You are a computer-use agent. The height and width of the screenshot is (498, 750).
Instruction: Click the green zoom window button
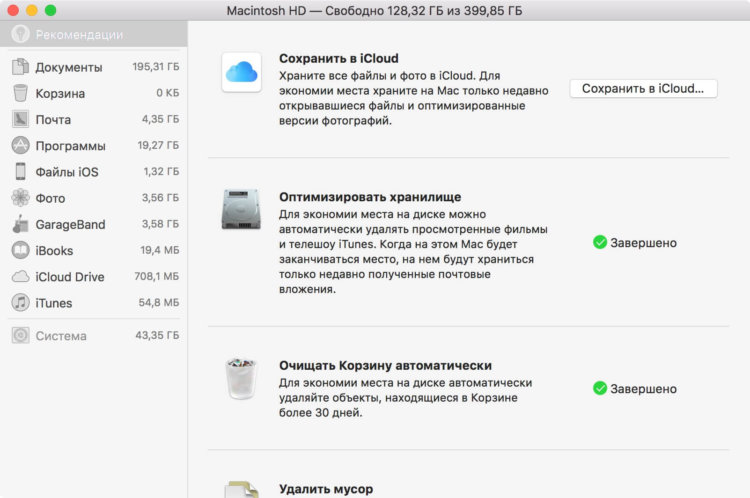click(51, 10)
